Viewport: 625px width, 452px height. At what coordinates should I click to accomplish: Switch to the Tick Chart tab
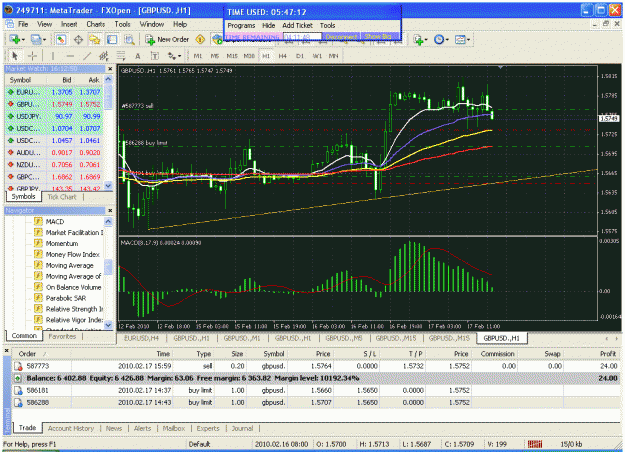(62, 197)
